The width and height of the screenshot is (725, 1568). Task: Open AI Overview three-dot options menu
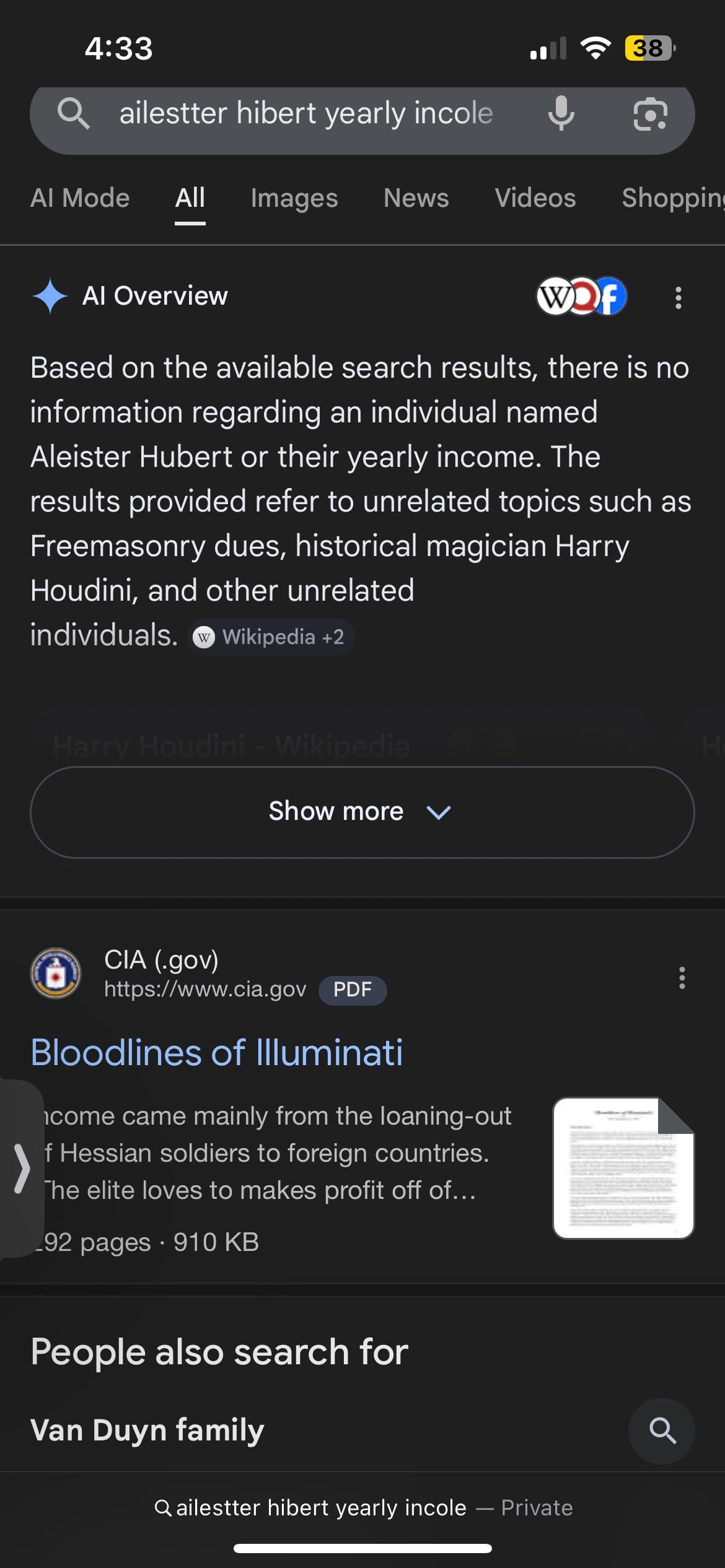[x=679, y=297]
